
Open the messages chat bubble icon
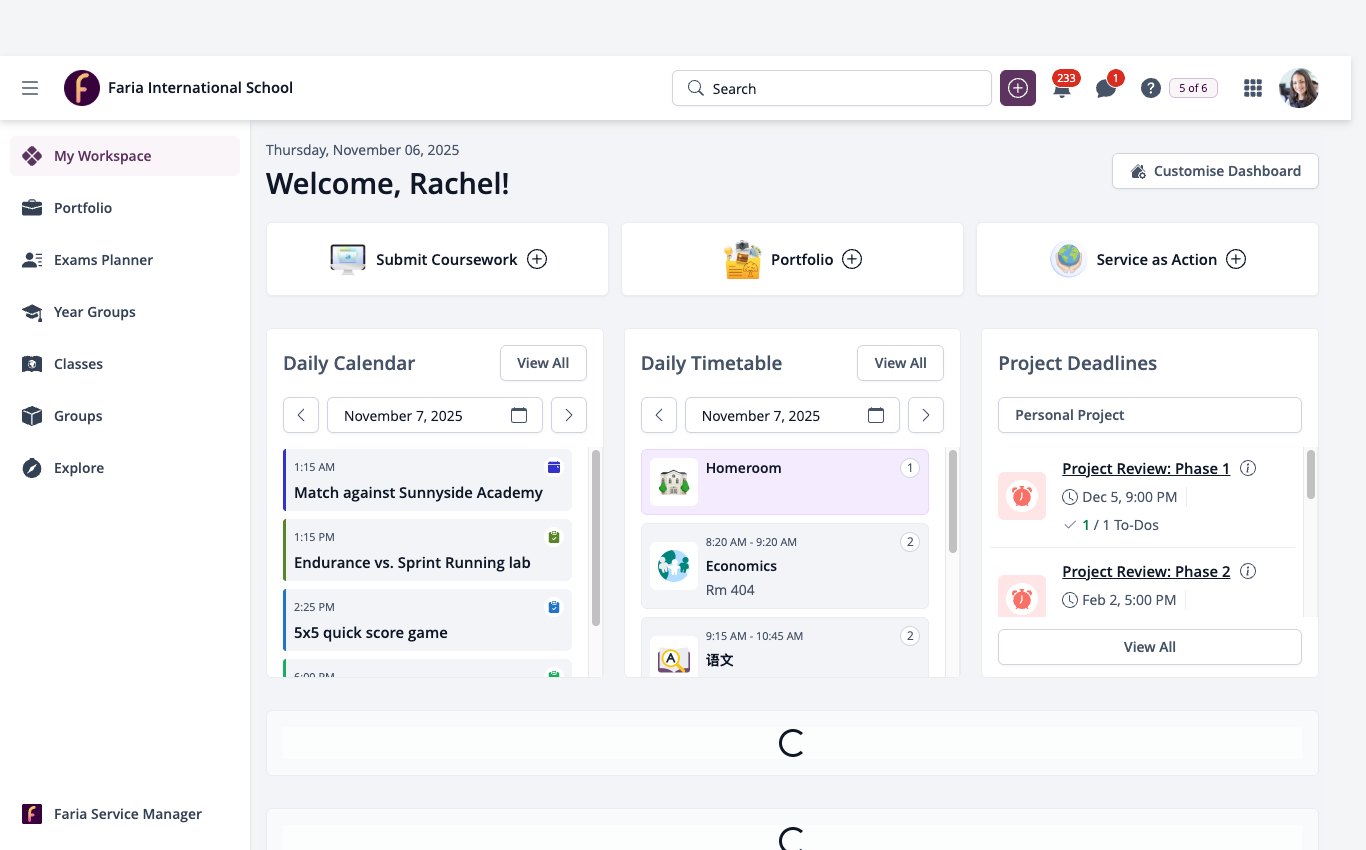click(x=1106, y=89)
